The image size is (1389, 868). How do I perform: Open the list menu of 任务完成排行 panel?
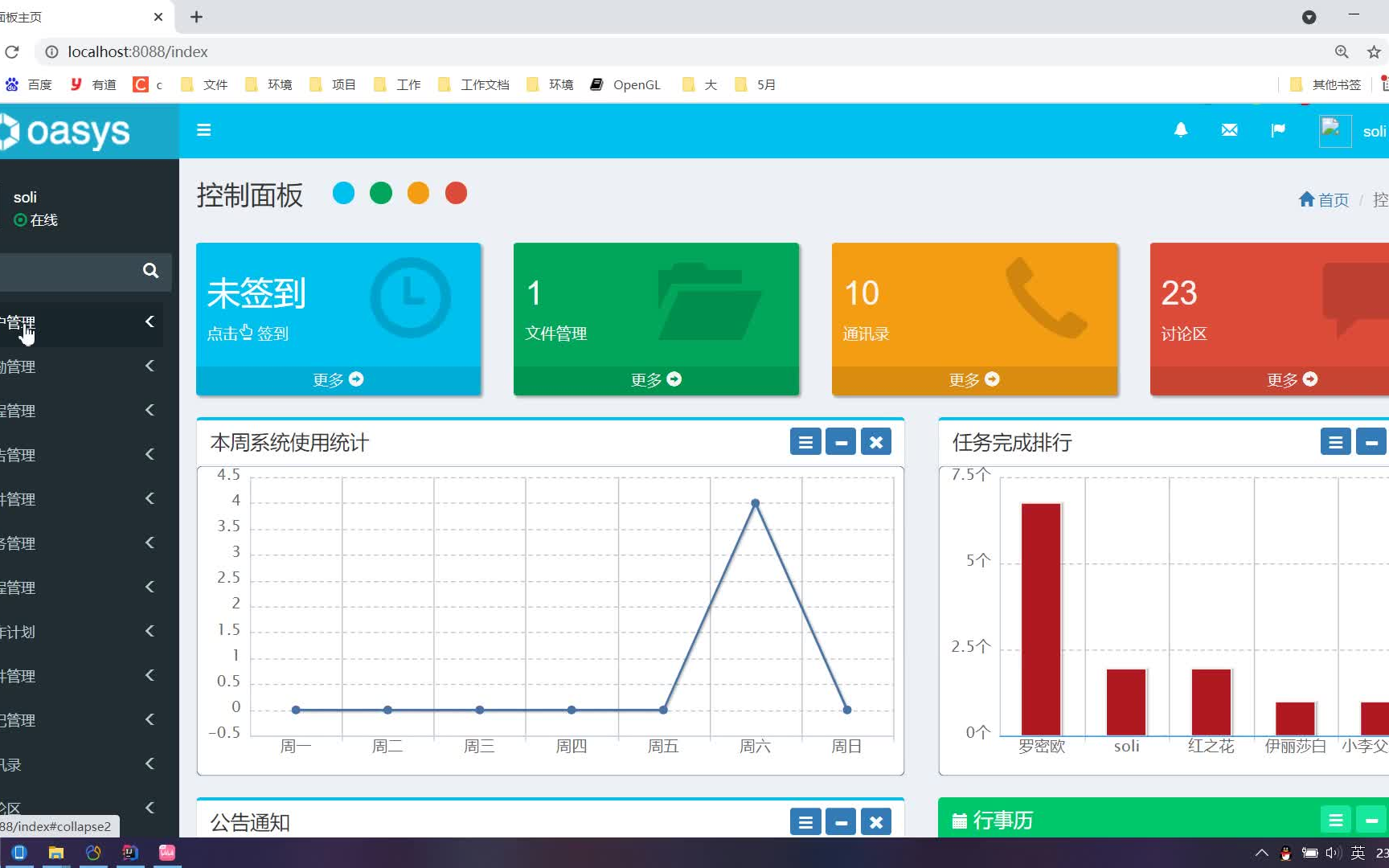pyautogui.click(x=1336, y=442)
